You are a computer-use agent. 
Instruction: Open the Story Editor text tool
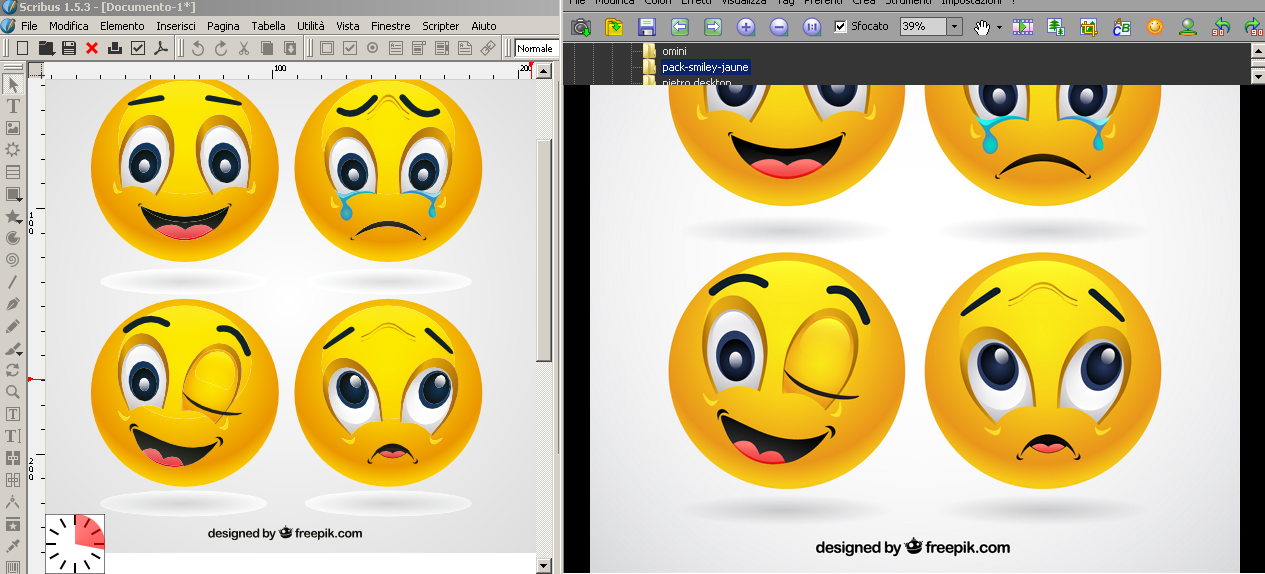13,436
